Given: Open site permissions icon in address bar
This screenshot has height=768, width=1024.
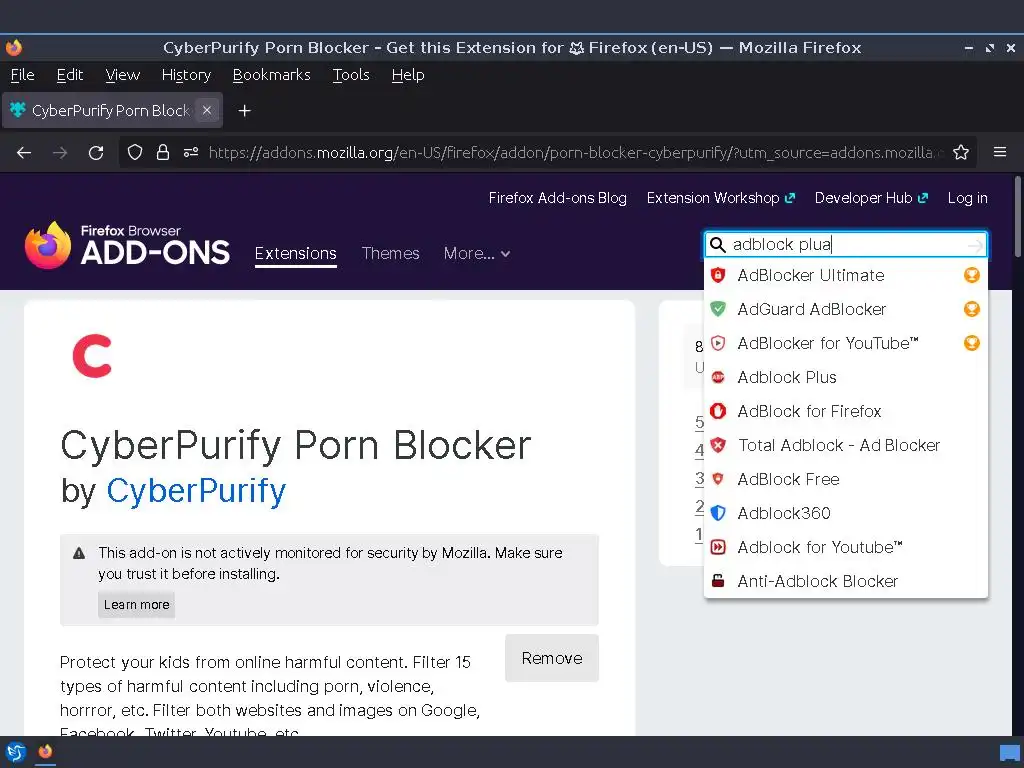Looking at the screenshot, I should (191, 153).
